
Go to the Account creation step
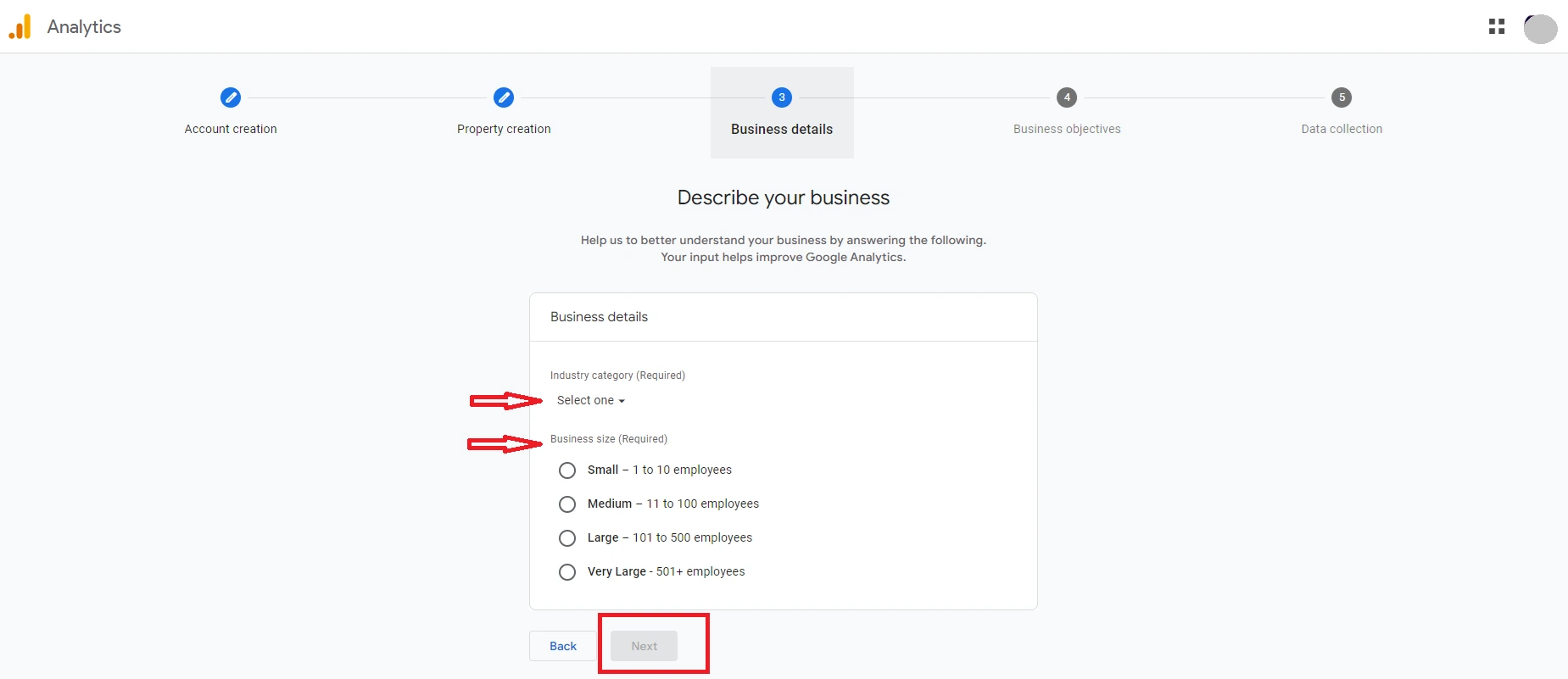click(230, 129)
